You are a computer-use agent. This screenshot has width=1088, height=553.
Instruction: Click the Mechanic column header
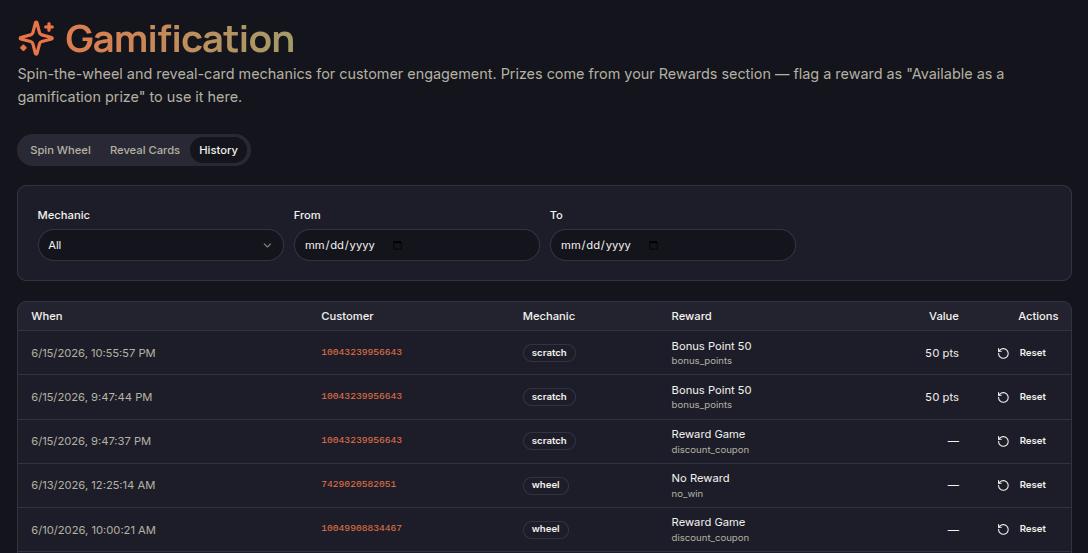click(549, 316)
